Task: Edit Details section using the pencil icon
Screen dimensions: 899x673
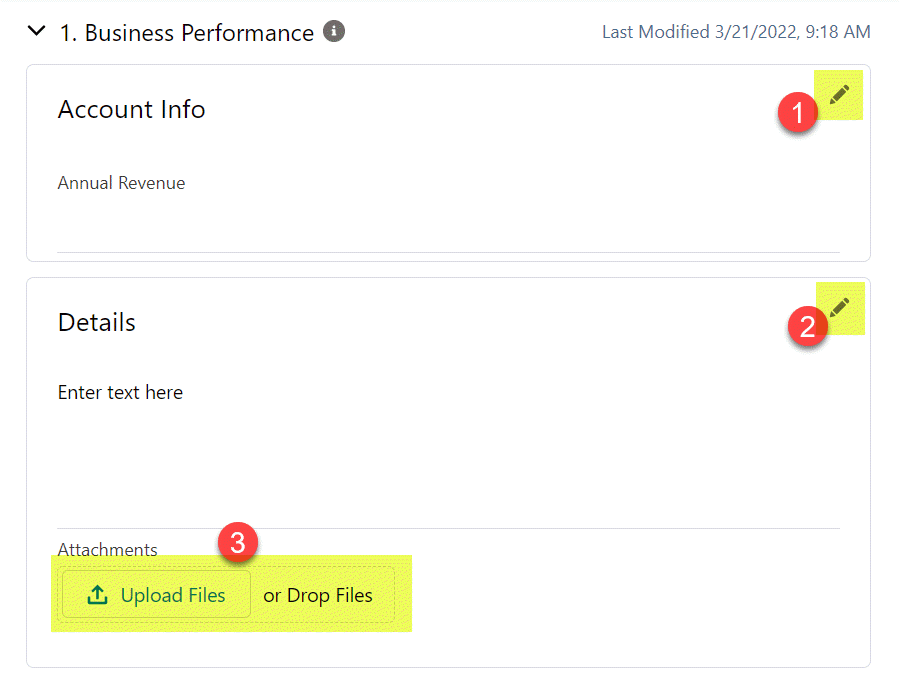Action: coord(839,307)
